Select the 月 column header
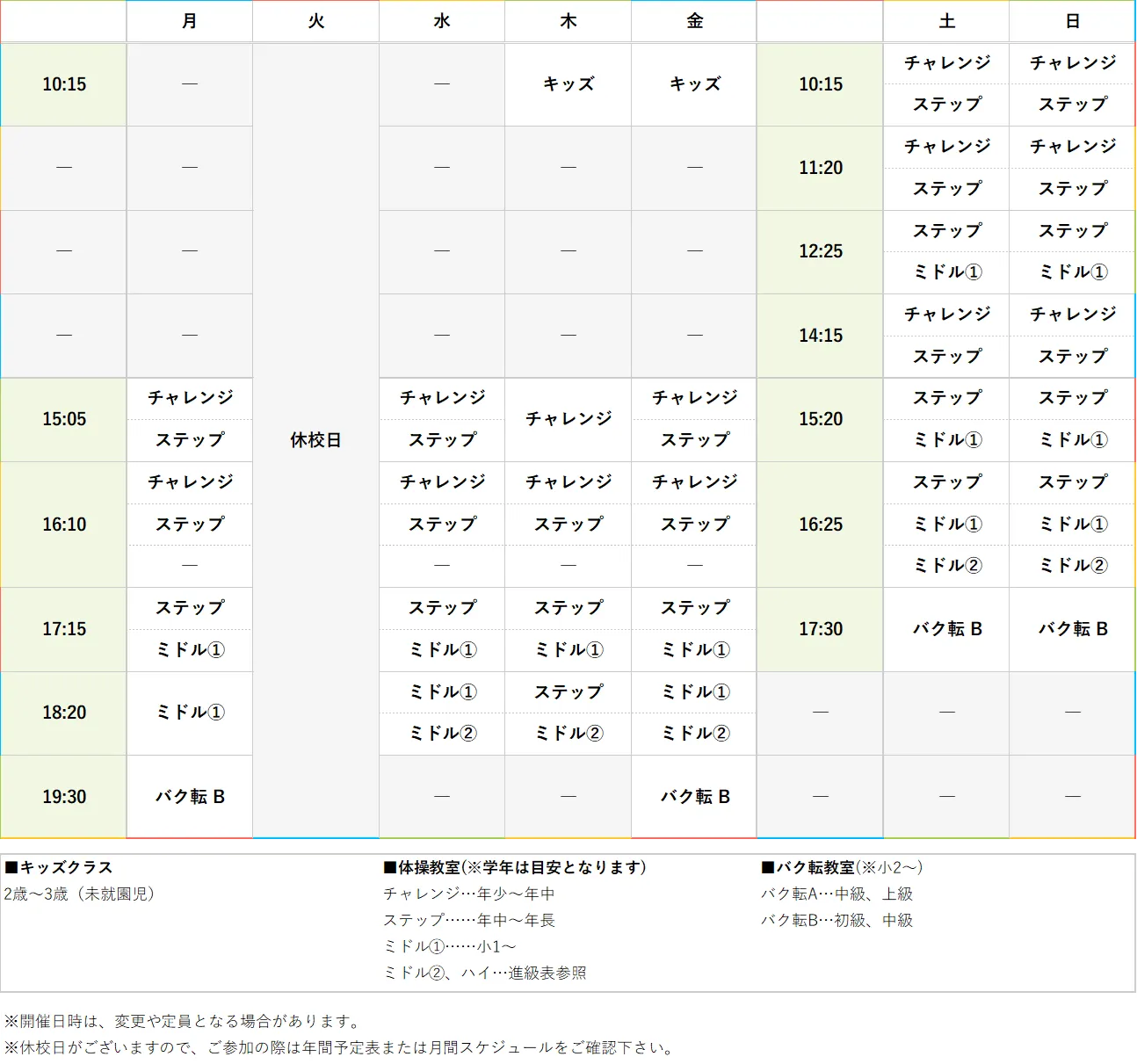1137x1064 pixels. [190, 21]
